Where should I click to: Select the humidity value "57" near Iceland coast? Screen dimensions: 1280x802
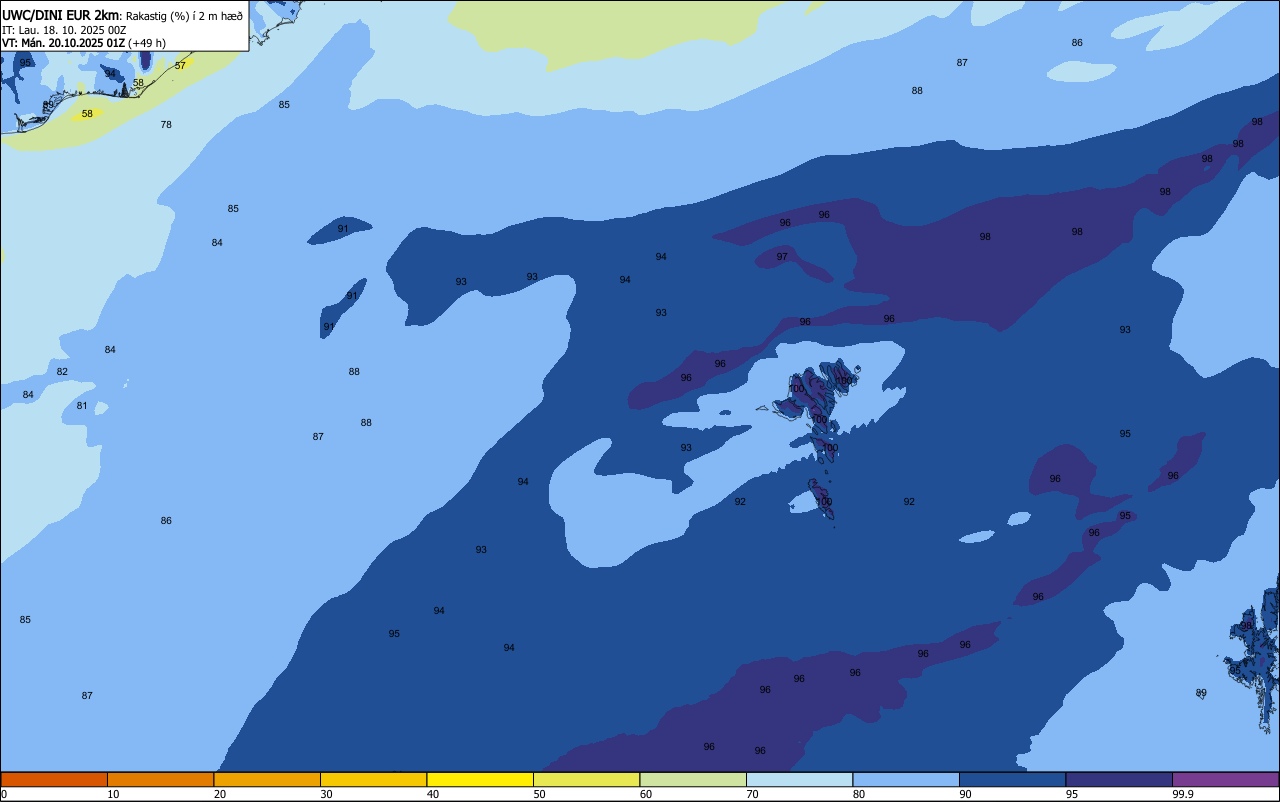pyautogui.click(x=180, y=66)
